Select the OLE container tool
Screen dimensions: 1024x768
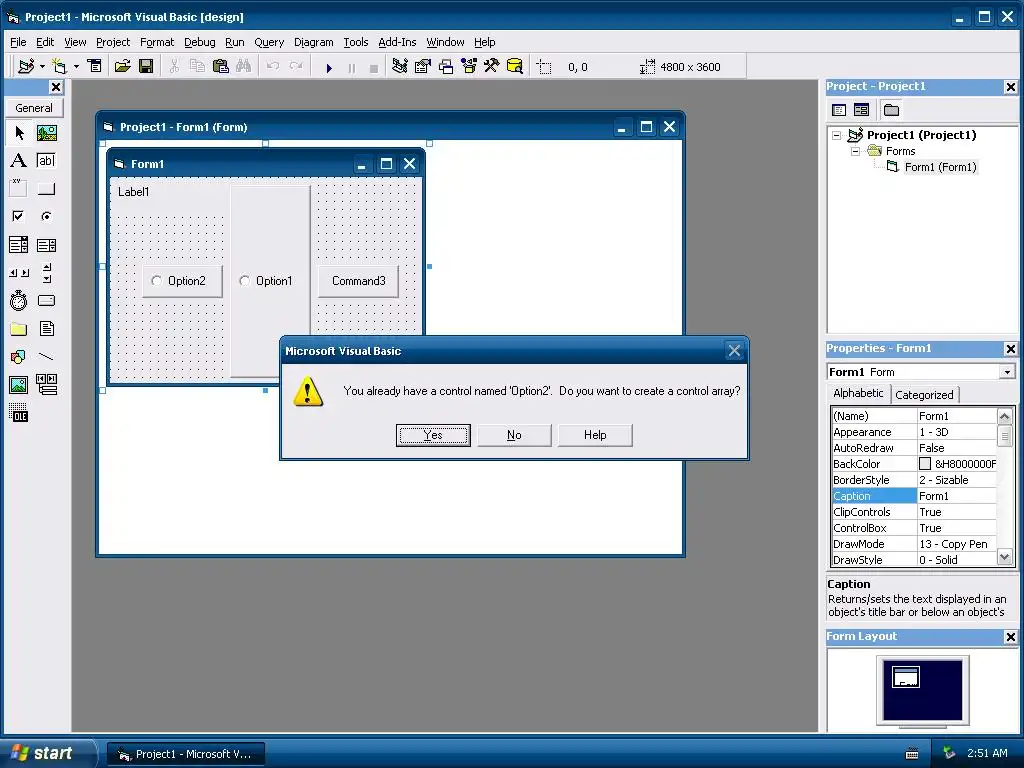pyautogui.click(x=19, y=413)
